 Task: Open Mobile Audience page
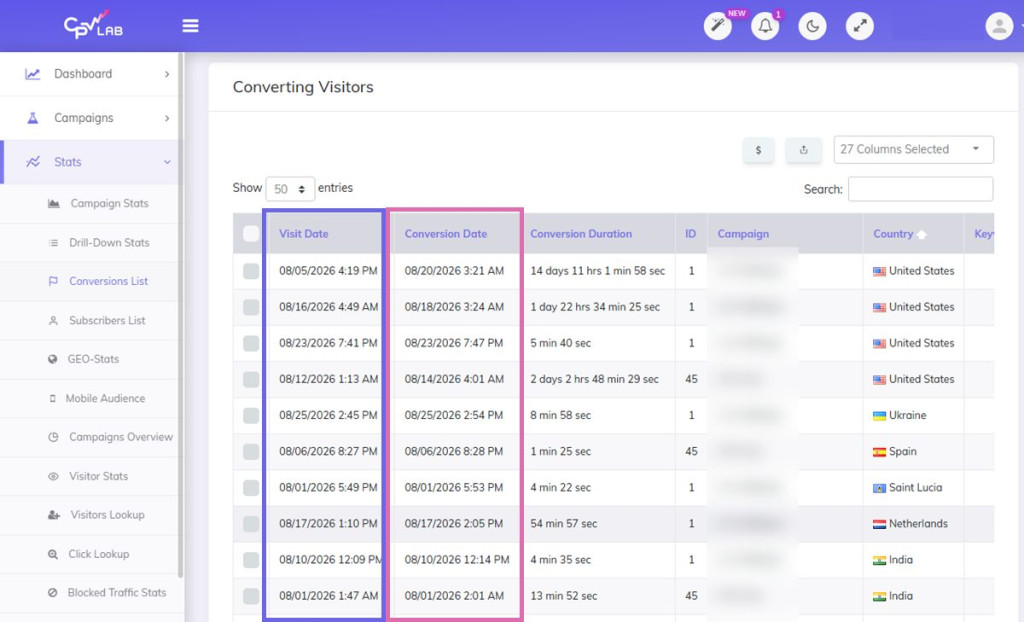(105, 398)
